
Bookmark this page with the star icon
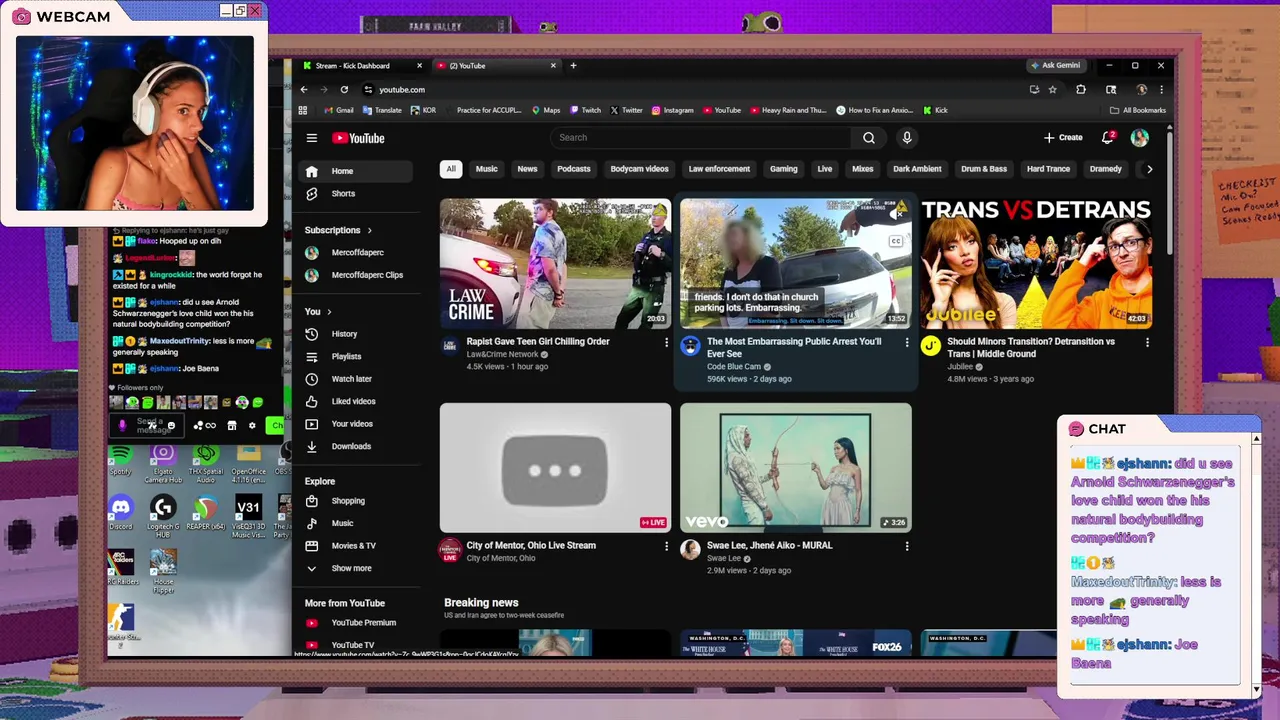[x=1053, y=89]
